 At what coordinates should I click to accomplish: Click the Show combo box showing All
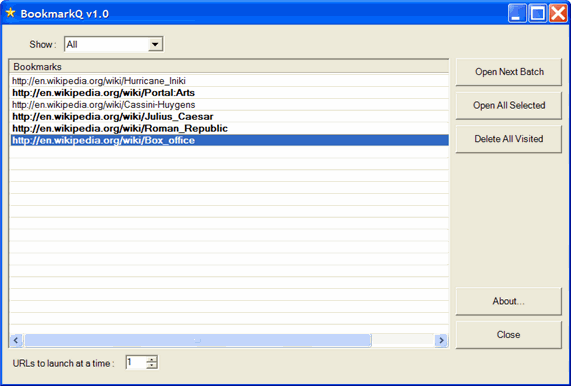(x=114, y=44)
